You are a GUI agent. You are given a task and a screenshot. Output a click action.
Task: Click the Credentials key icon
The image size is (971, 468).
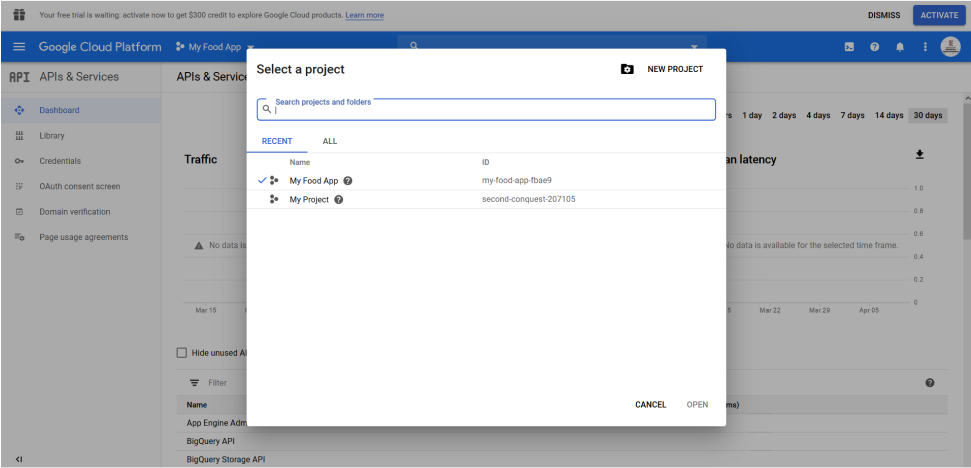coord(19,161)
